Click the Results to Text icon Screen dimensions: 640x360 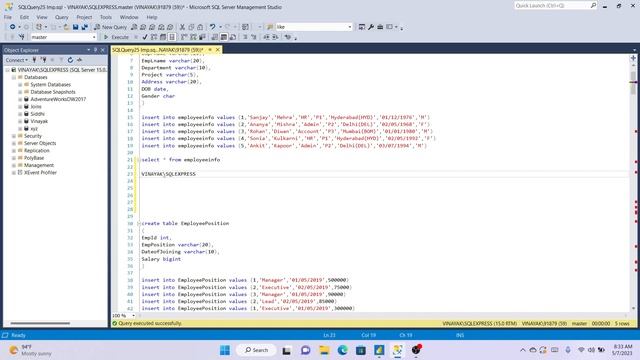(215, 37)
